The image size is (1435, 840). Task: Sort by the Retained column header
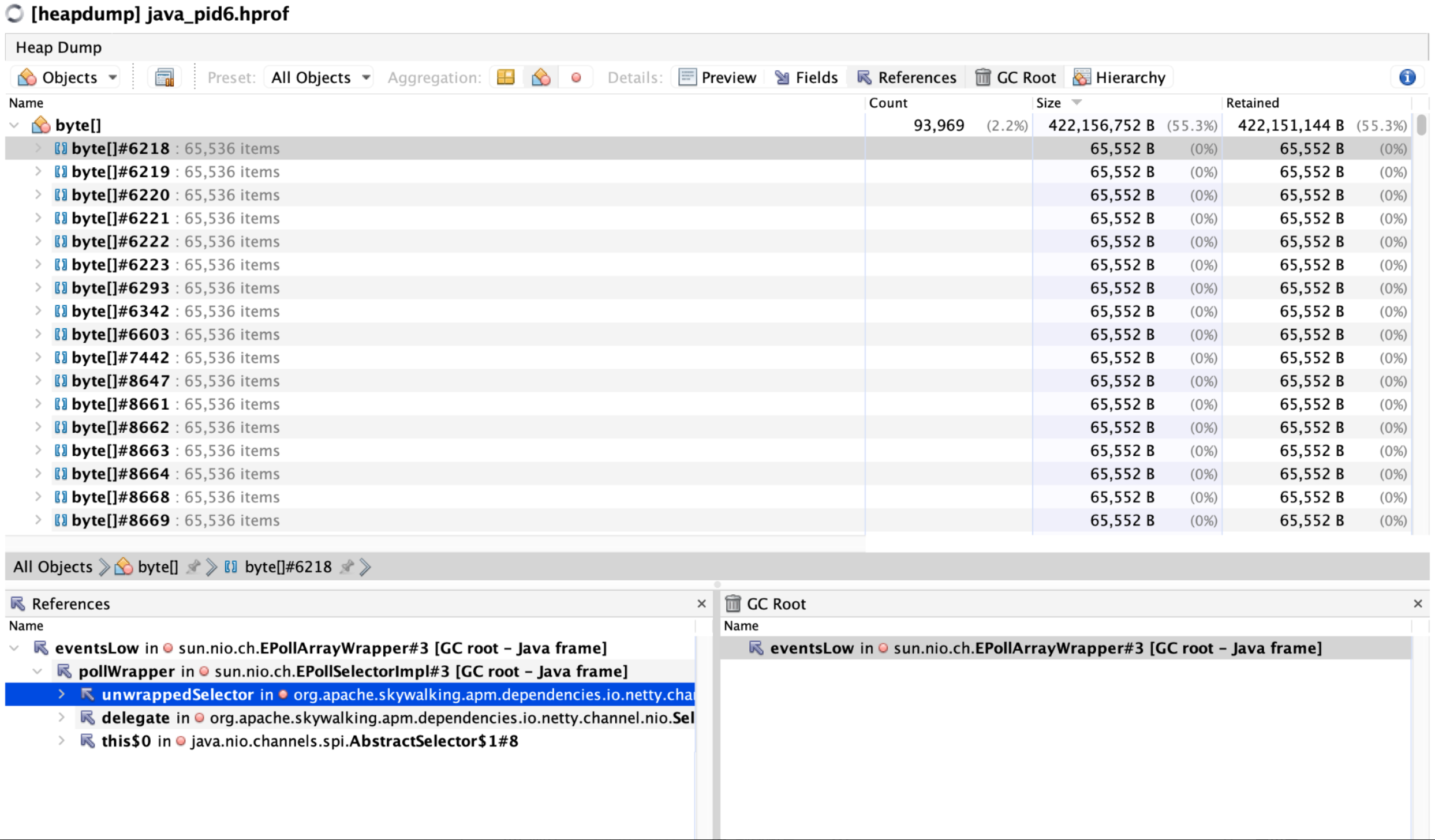(1253, 103)
